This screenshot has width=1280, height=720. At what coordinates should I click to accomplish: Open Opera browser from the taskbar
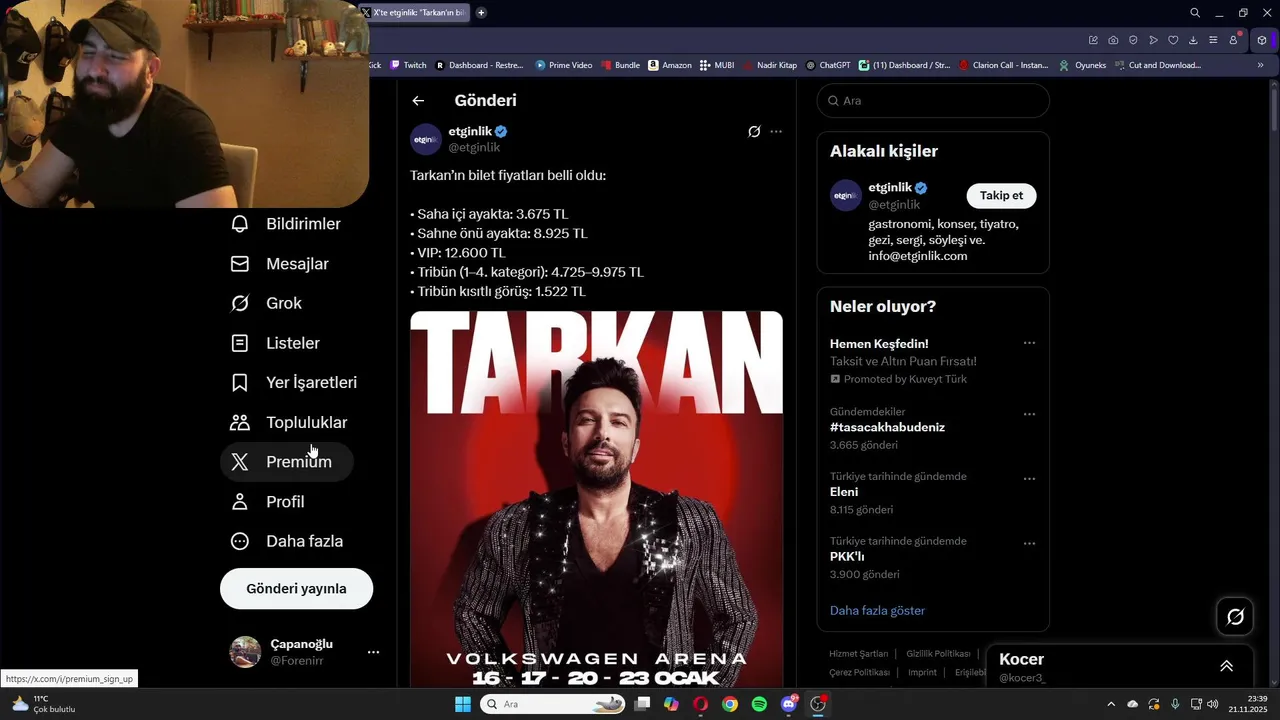[x=700, y=704]
